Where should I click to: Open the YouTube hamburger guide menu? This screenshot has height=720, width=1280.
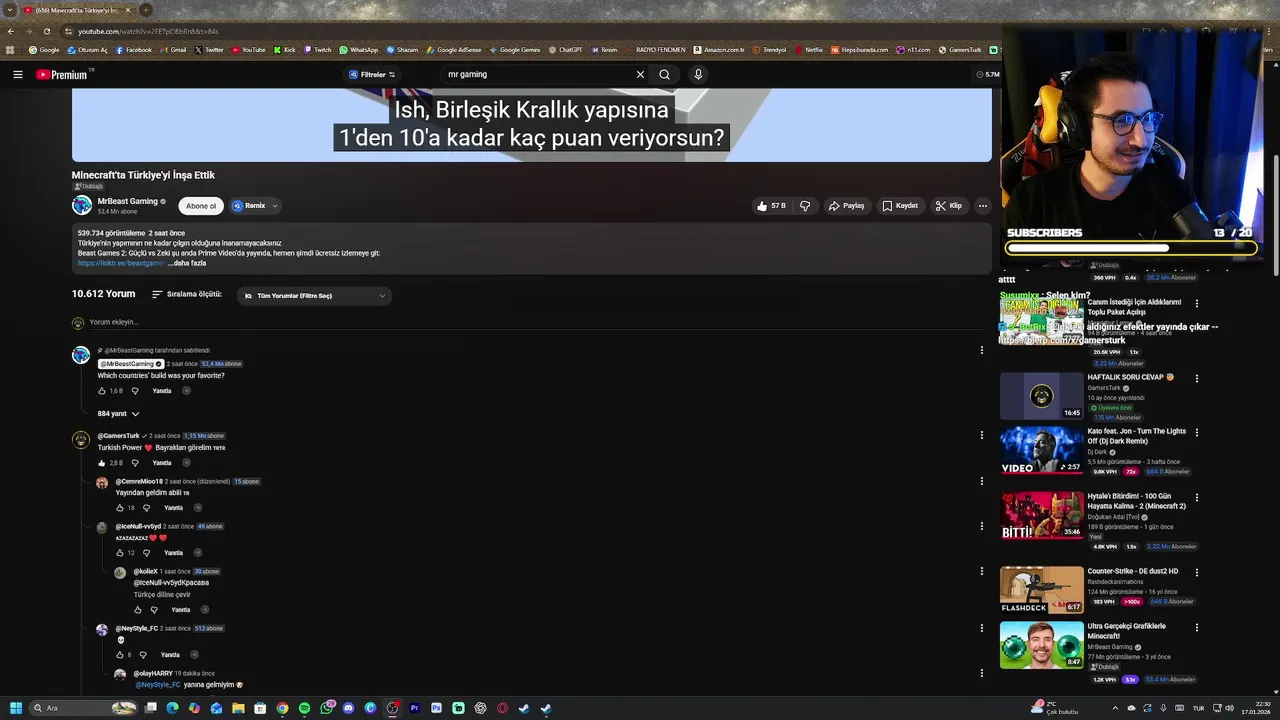tap(17, 74)
